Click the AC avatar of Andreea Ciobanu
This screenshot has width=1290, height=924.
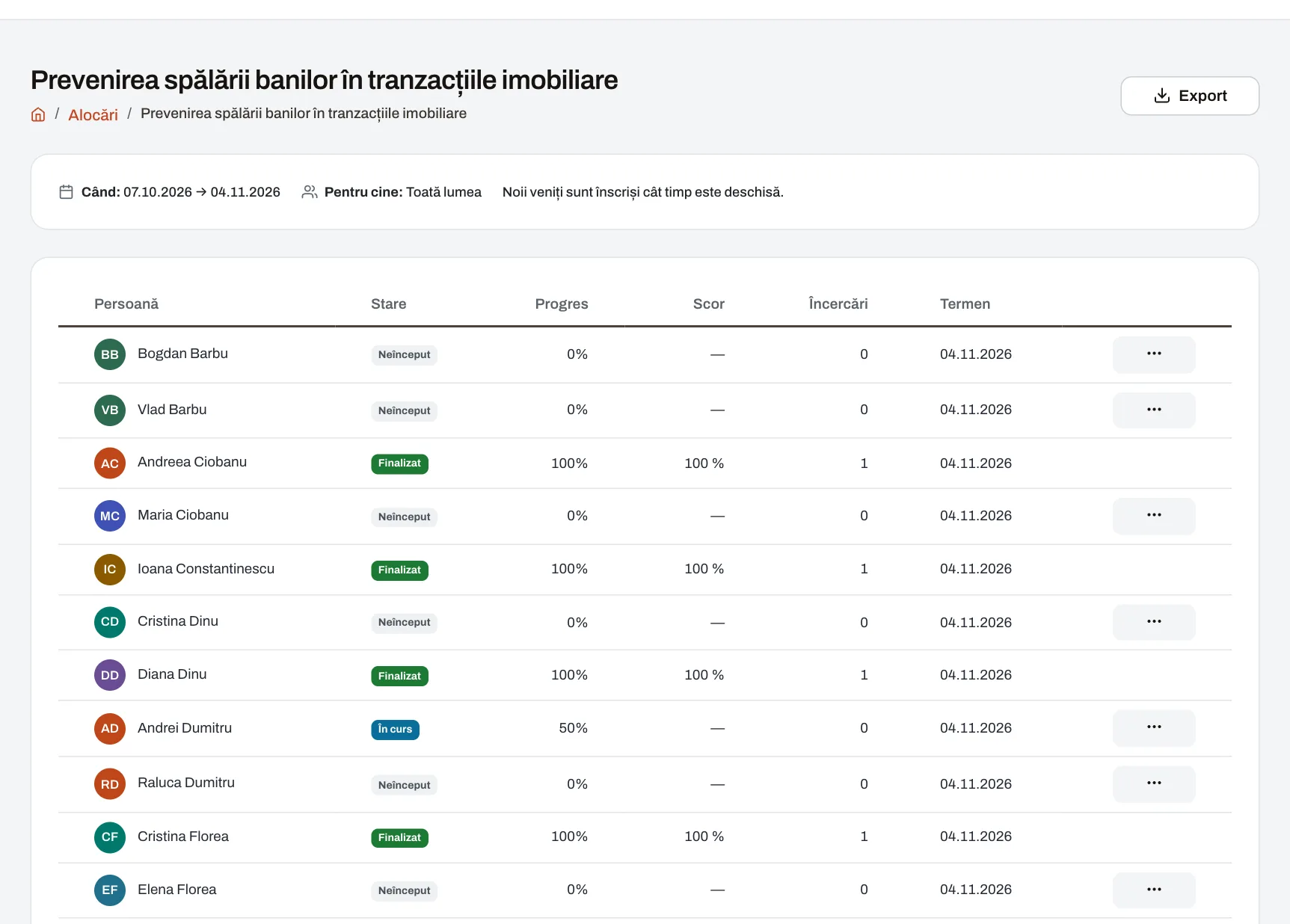[110, 463]
